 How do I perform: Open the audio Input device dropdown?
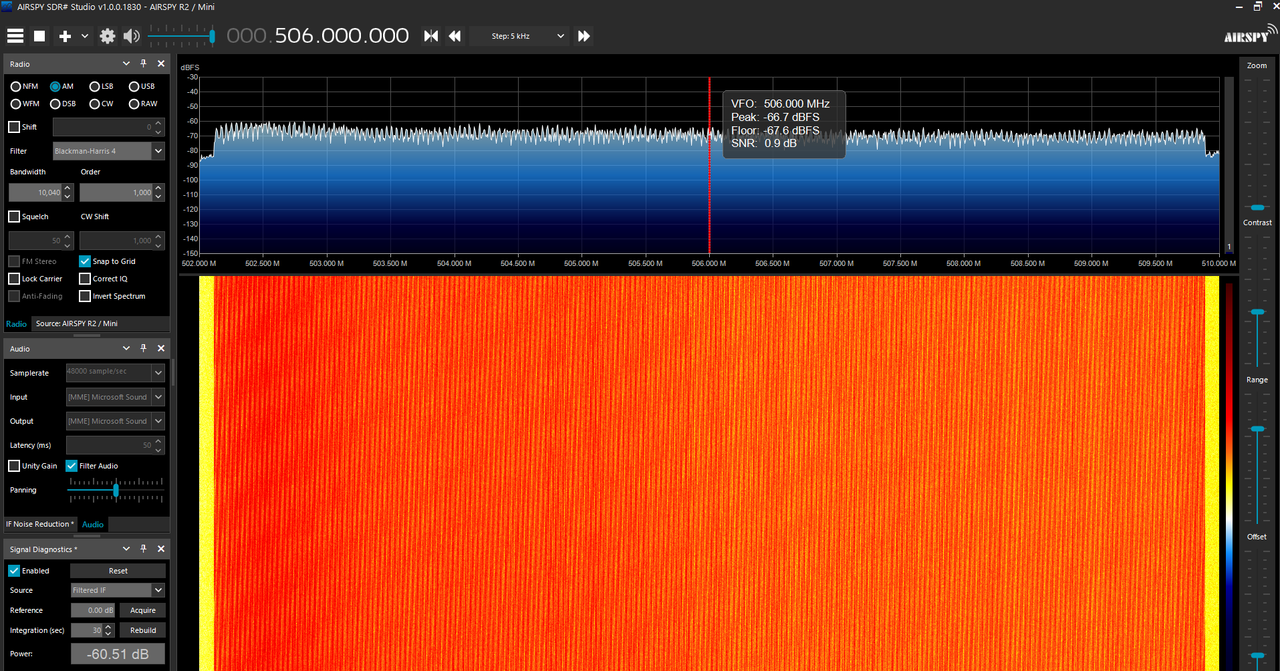(115, 397)
